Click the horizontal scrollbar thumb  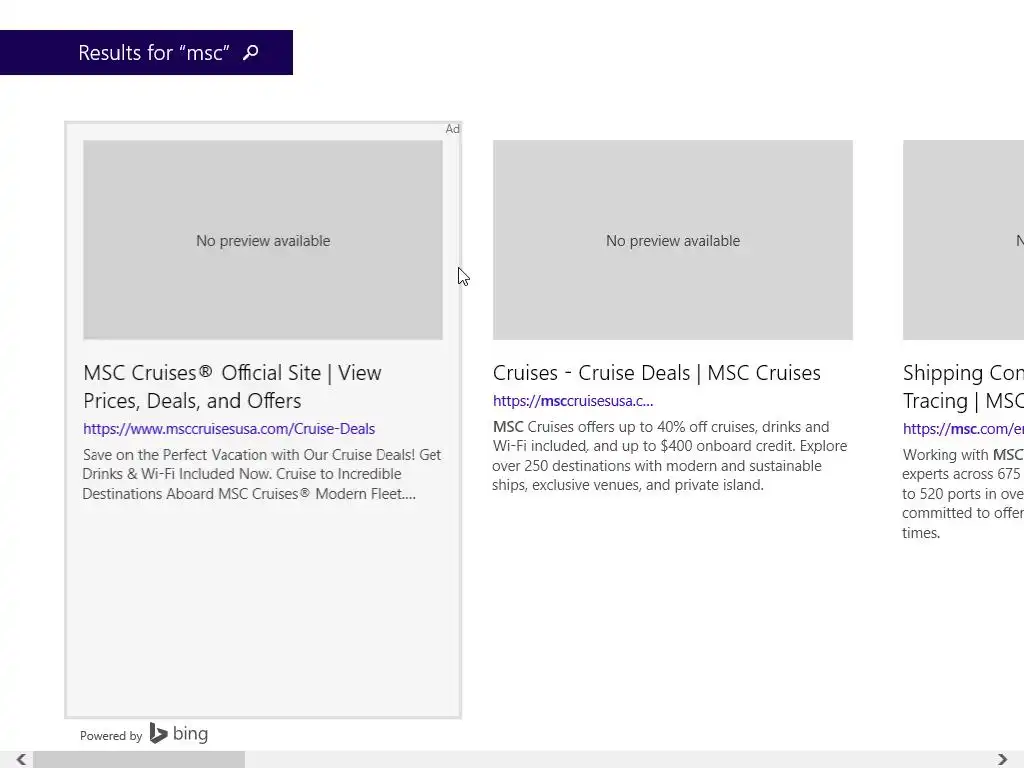139,760
